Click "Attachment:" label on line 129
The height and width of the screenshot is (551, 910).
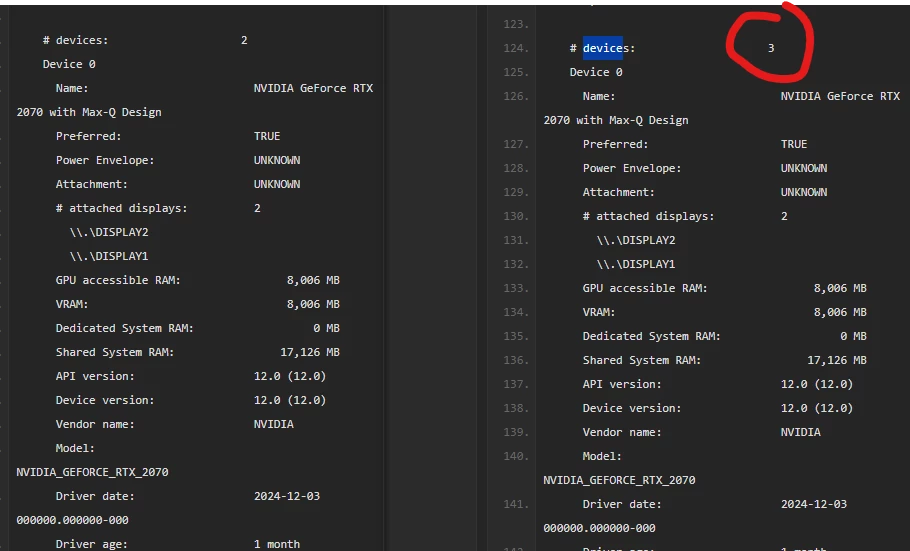tap(619, 192)
